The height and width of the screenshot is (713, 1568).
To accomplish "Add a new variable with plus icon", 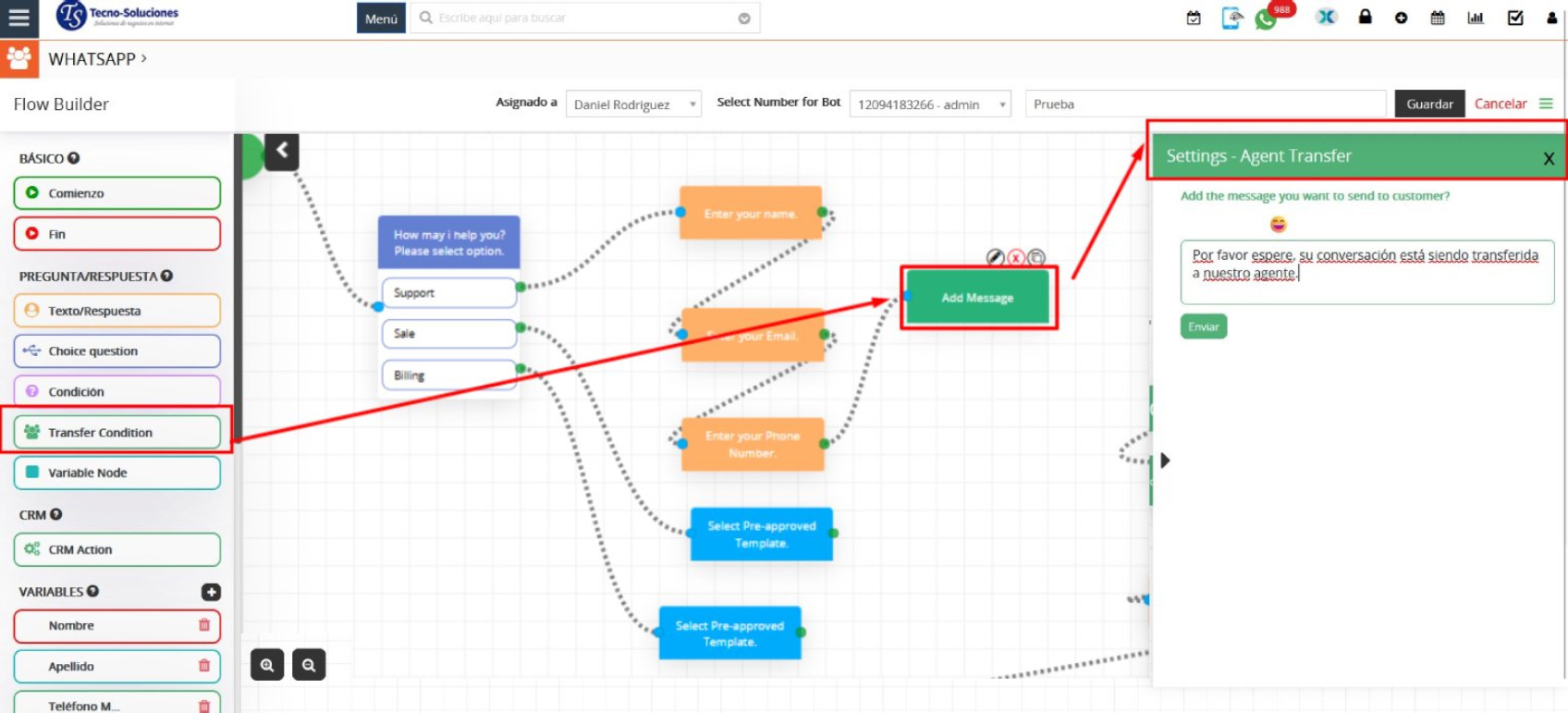I will (211, 592).
